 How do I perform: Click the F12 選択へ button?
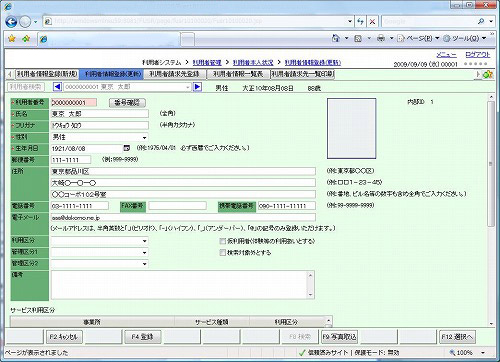(457, 337)
